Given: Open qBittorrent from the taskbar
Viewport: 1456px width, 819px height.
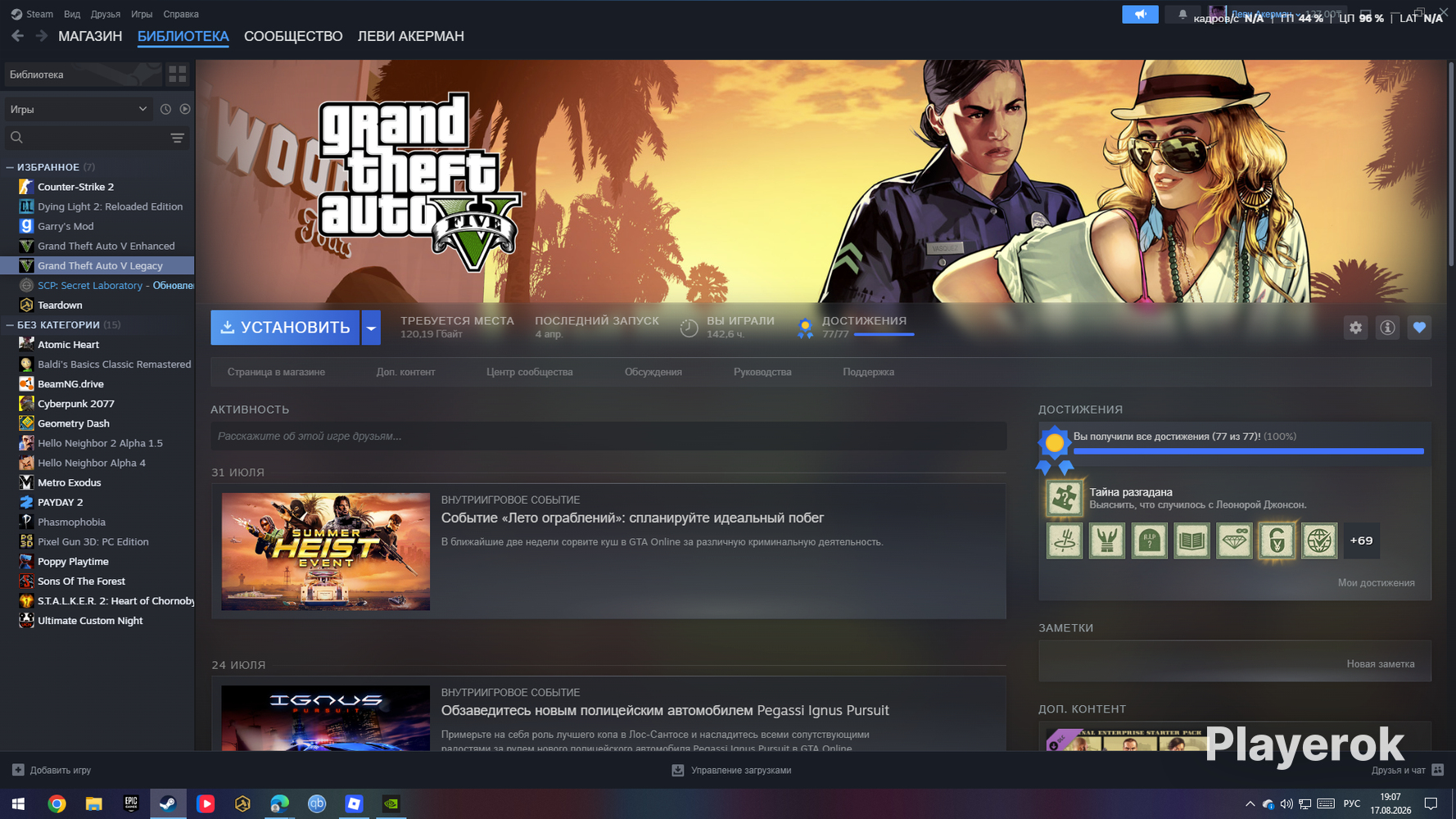Looking at the screenshot, I should (317, 804).
